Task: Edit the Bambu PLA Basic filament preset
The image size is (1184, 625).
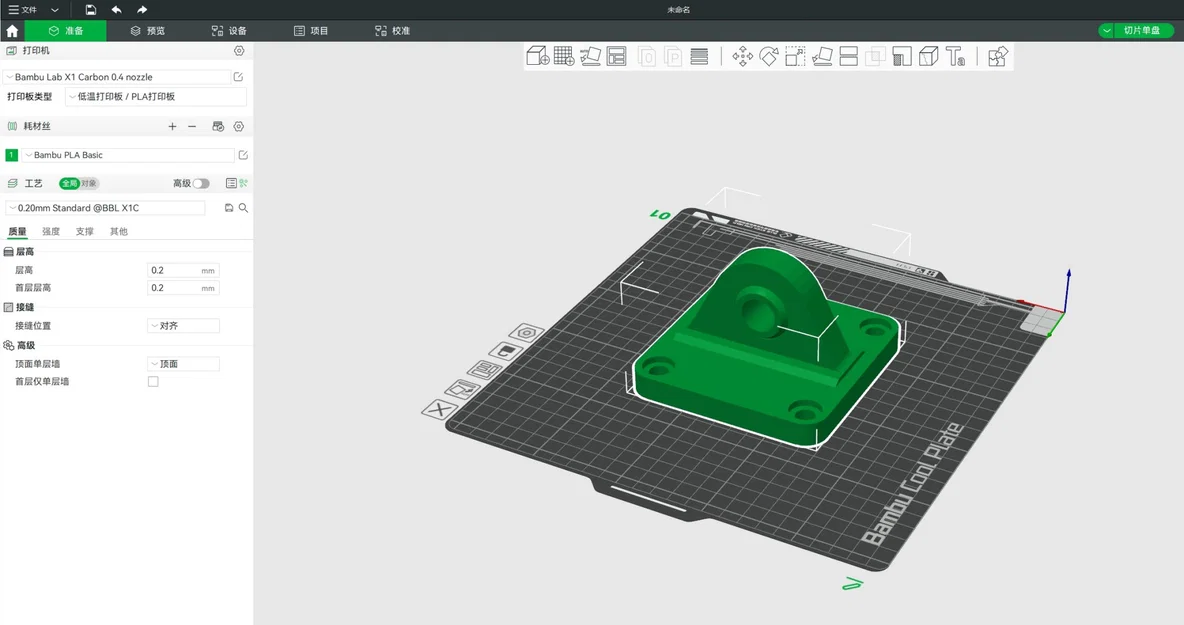Action: [x=243, y=155]
